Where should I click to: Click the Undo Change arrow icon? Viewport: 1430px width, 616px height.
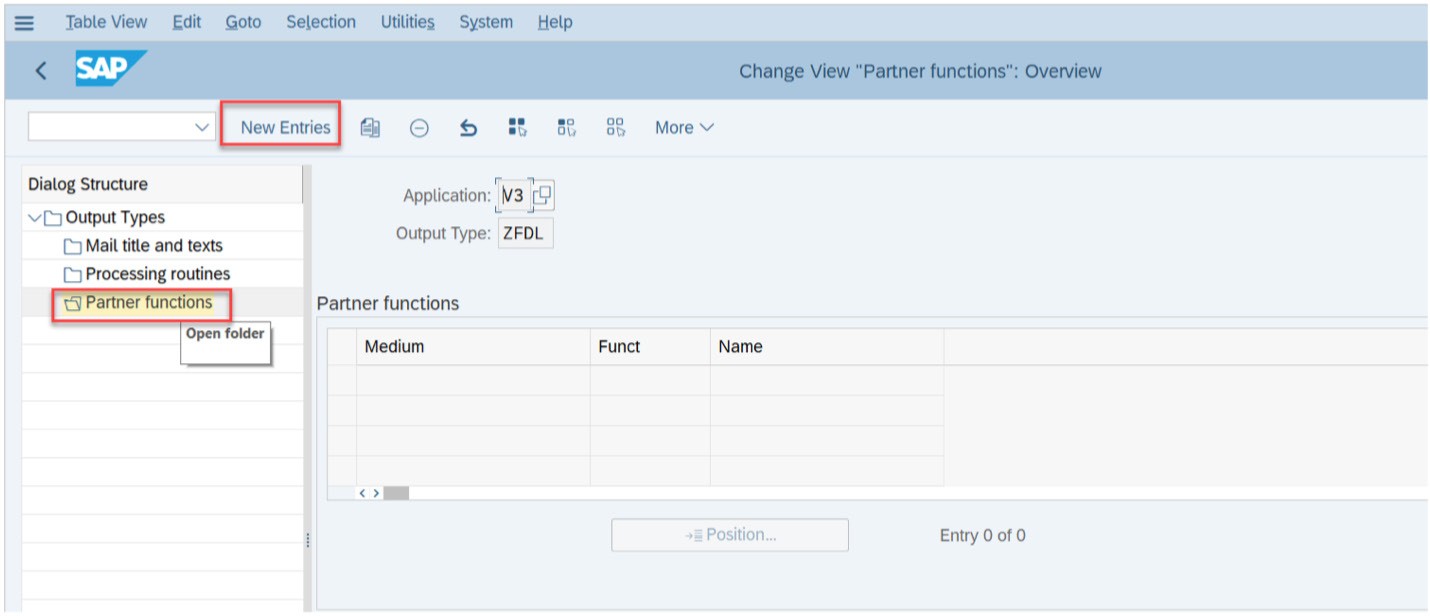tap(468, 127)
